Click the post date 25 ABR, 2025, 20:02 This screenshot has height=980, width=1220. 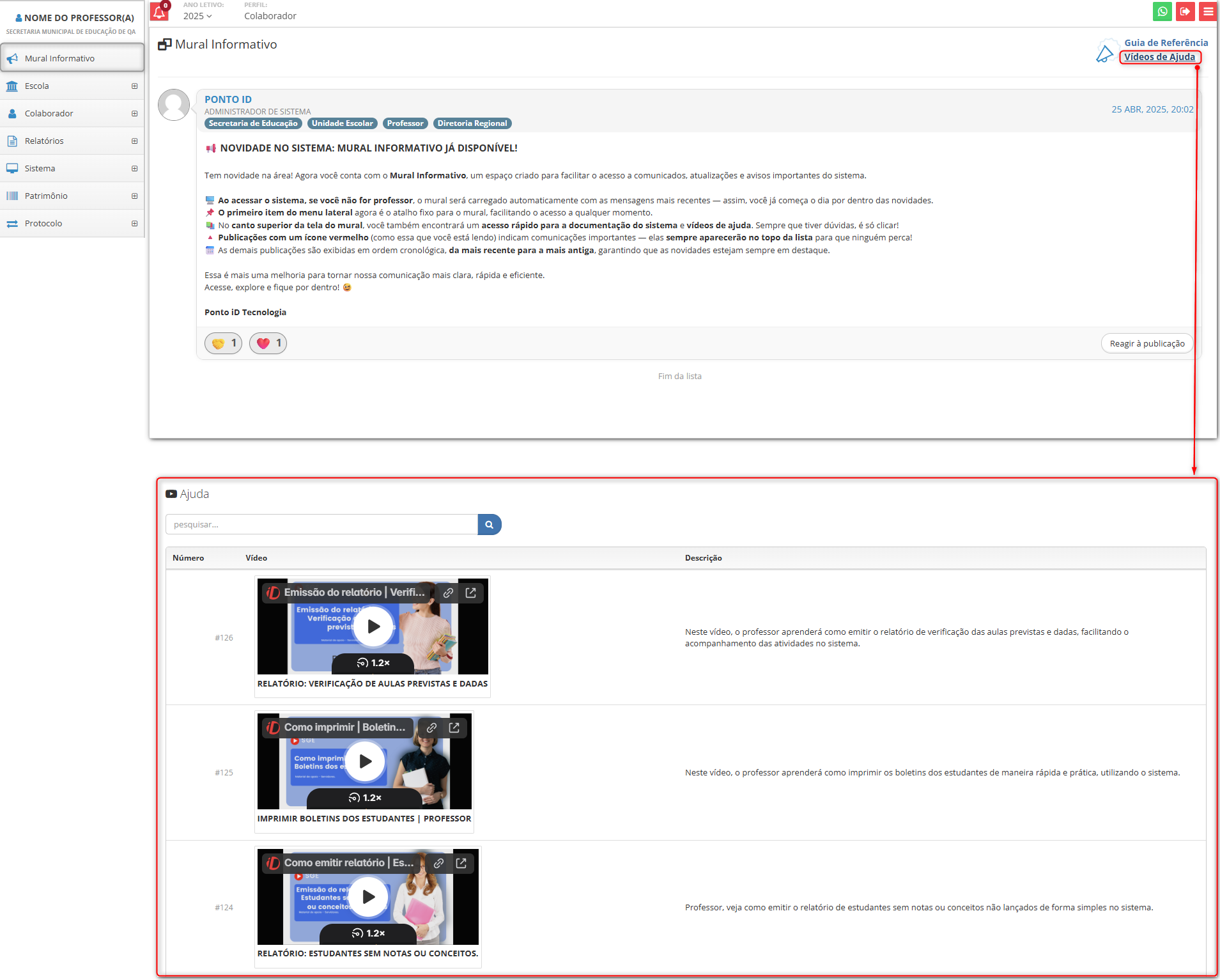pos(1152,109)
